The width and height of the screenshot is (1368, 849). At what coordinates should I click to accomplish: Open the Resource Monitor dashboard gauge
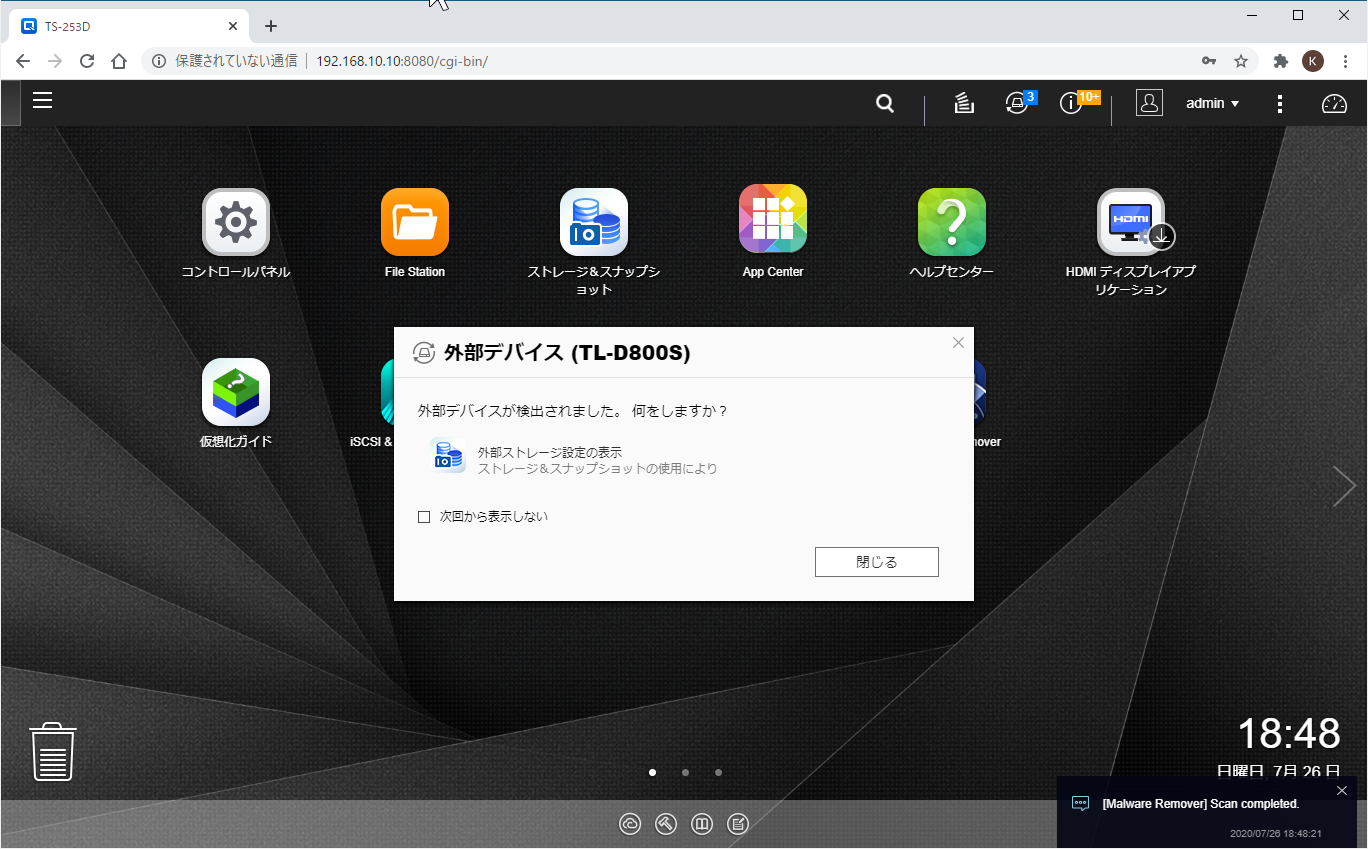[x=1334, y=102]
